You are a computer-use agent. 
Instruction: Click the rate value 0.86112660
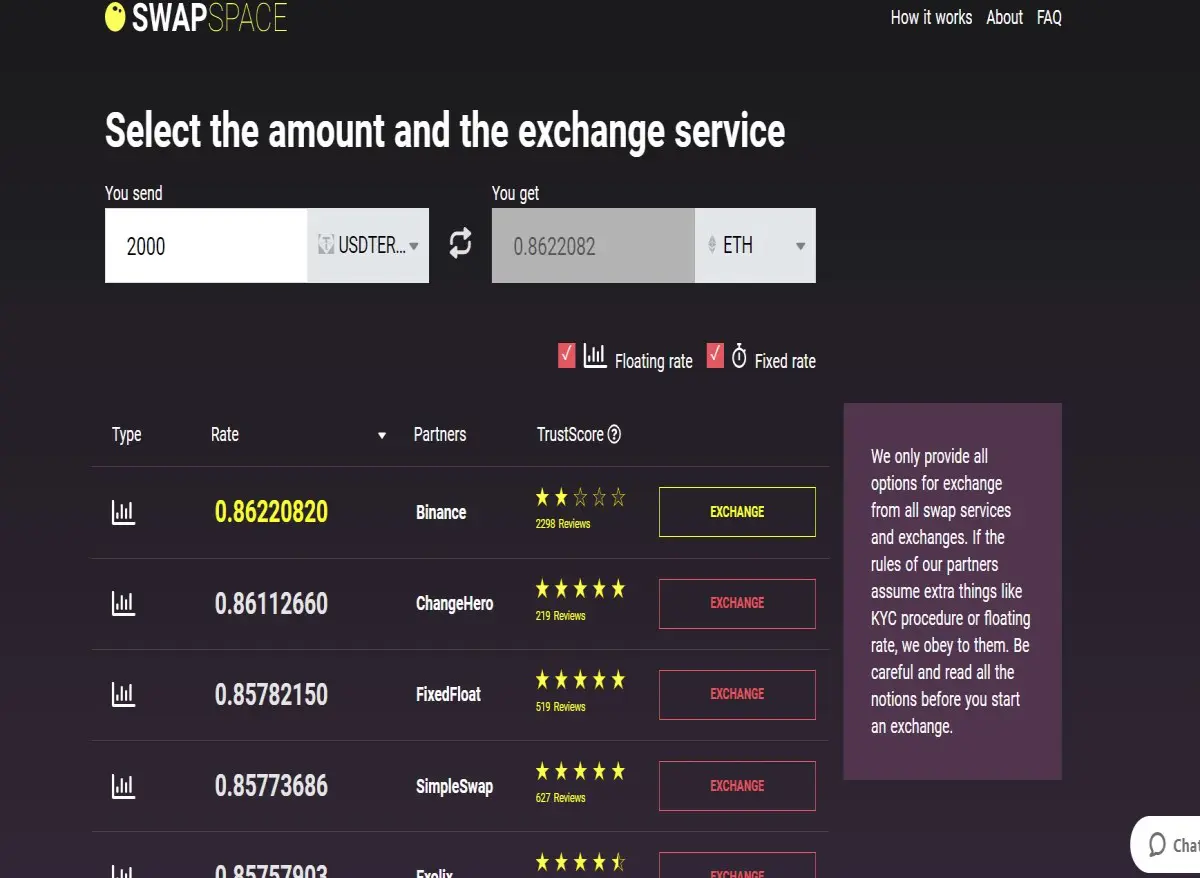click(271, 604)
